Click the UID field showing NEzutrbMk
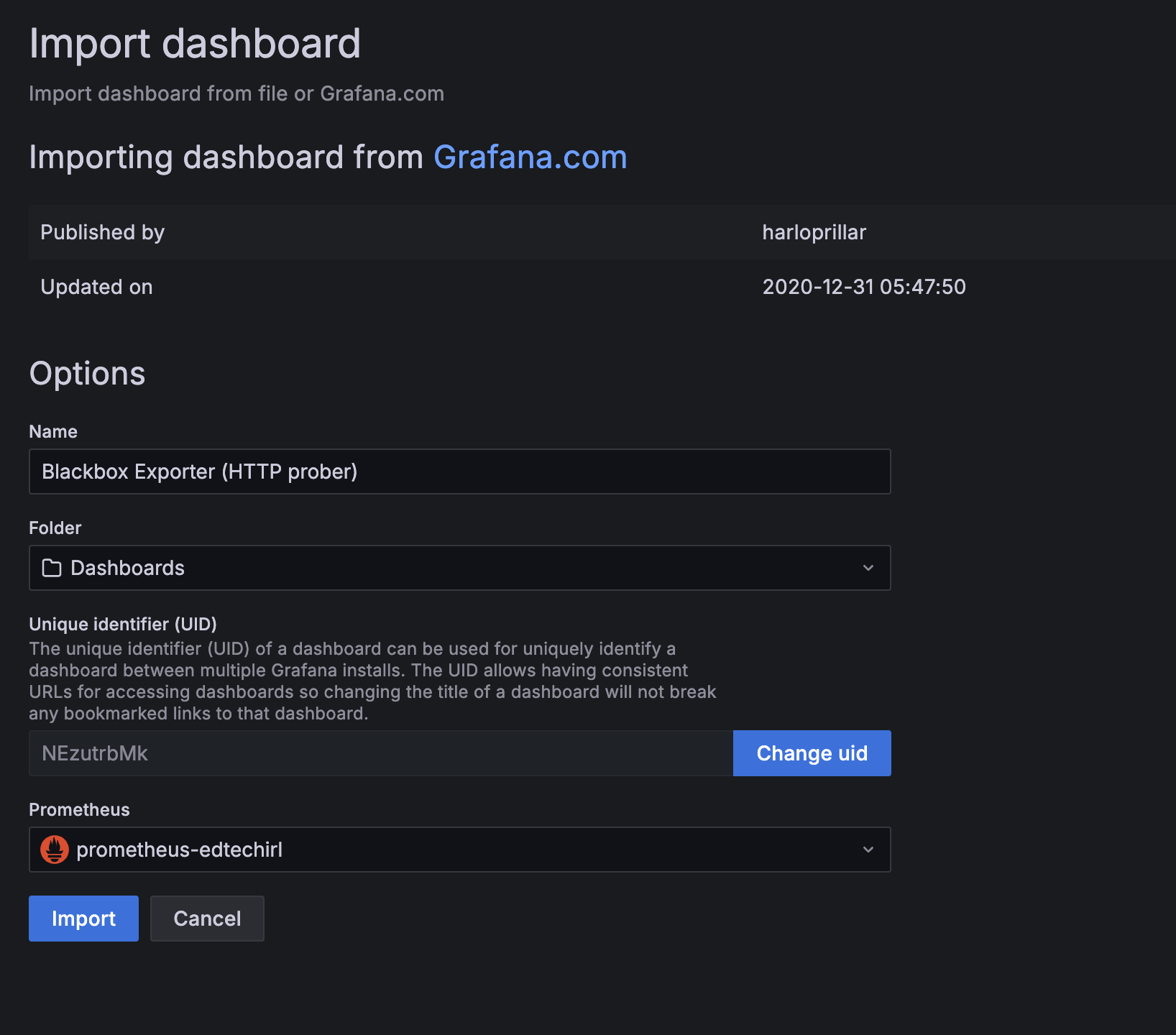Screen dimensions: 1176x1035 pos(381,753)
